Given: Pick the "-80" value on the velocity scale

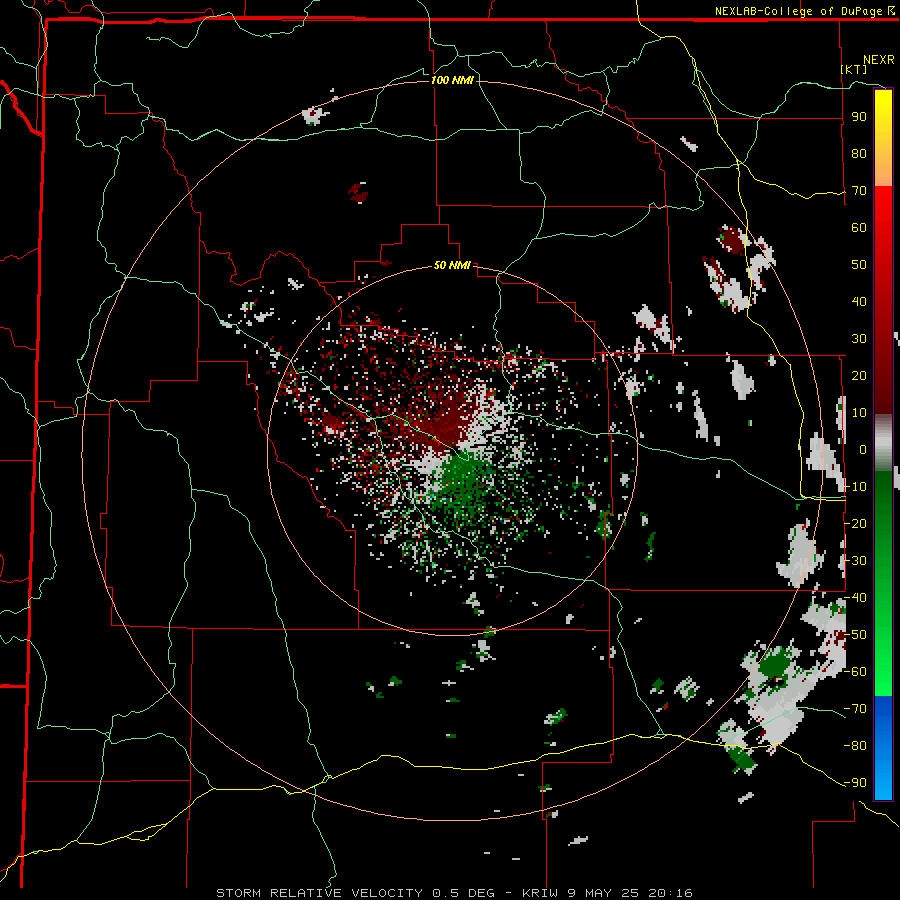Looking at the screenshot, I should tap(855, 746).
